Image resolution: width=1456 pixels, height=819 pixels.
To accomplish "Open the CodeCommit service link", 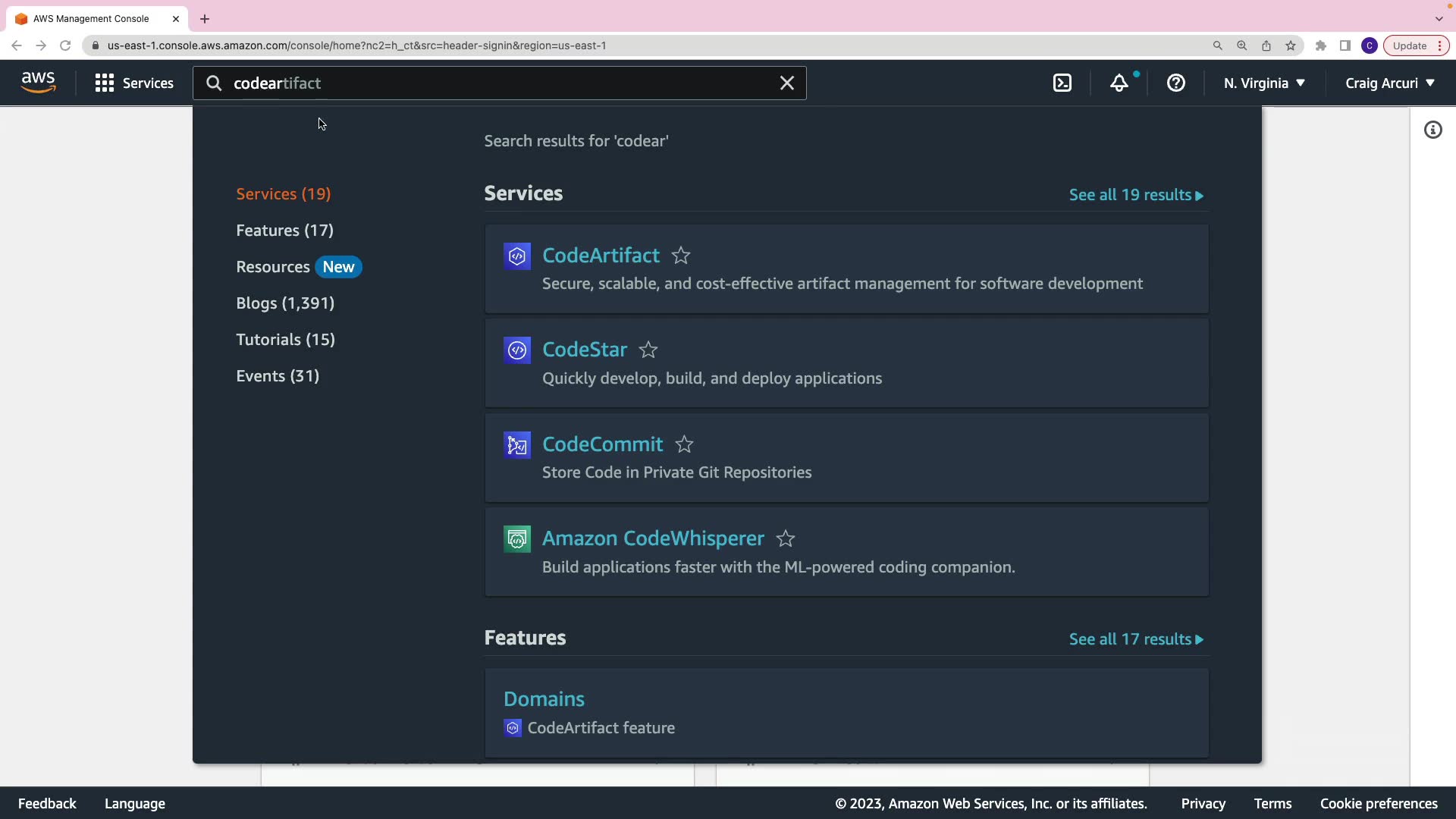I will coord(602,444).
